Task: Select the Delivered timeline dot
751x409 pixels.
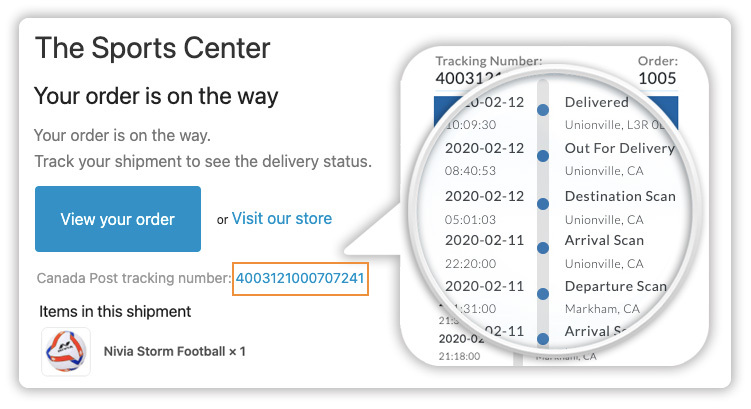Action: click(x=543, y=110)
